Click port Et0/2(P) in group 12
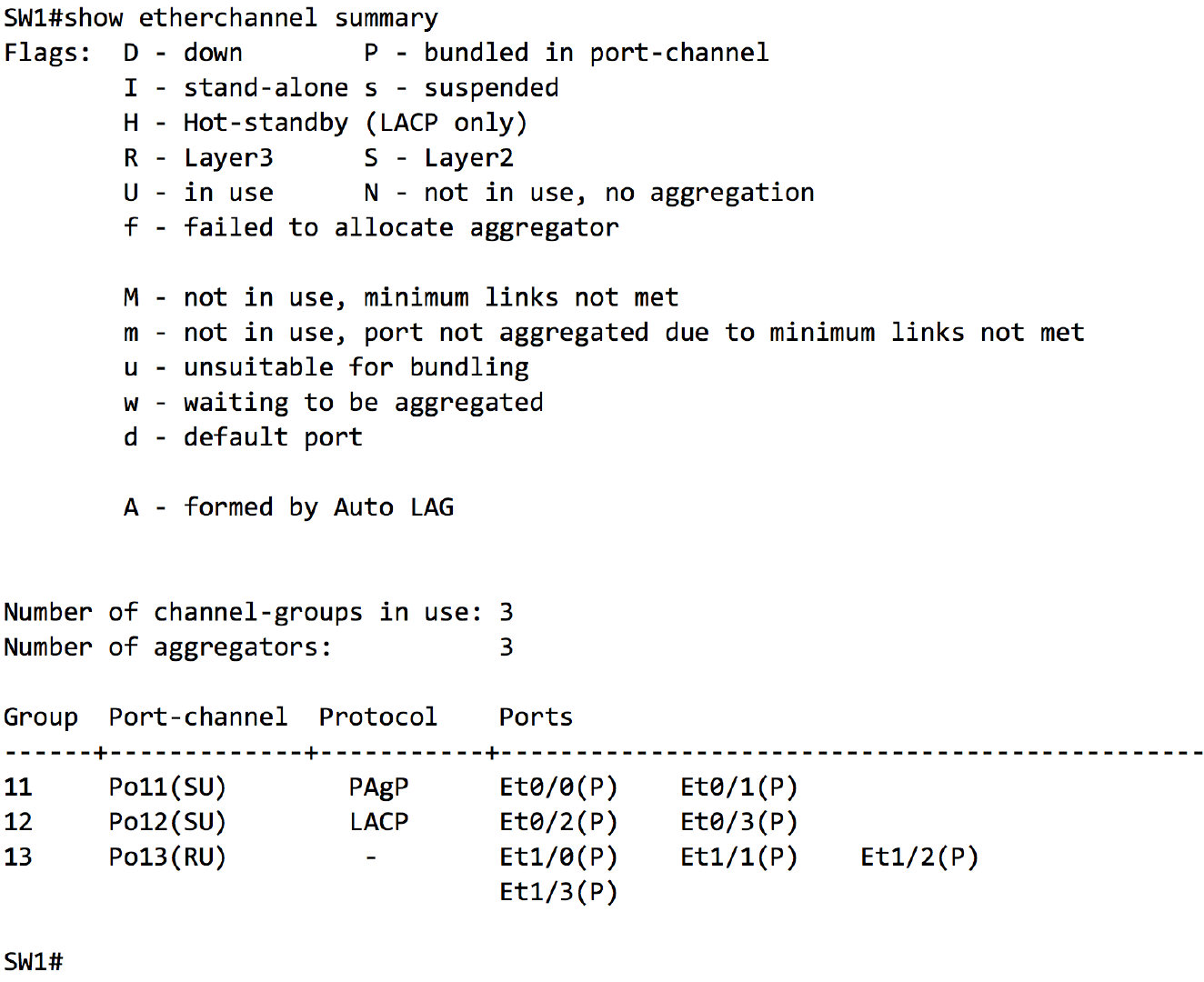Image resolution: width=1204 pixels, height=982 pixels. [x=558, y=822]
